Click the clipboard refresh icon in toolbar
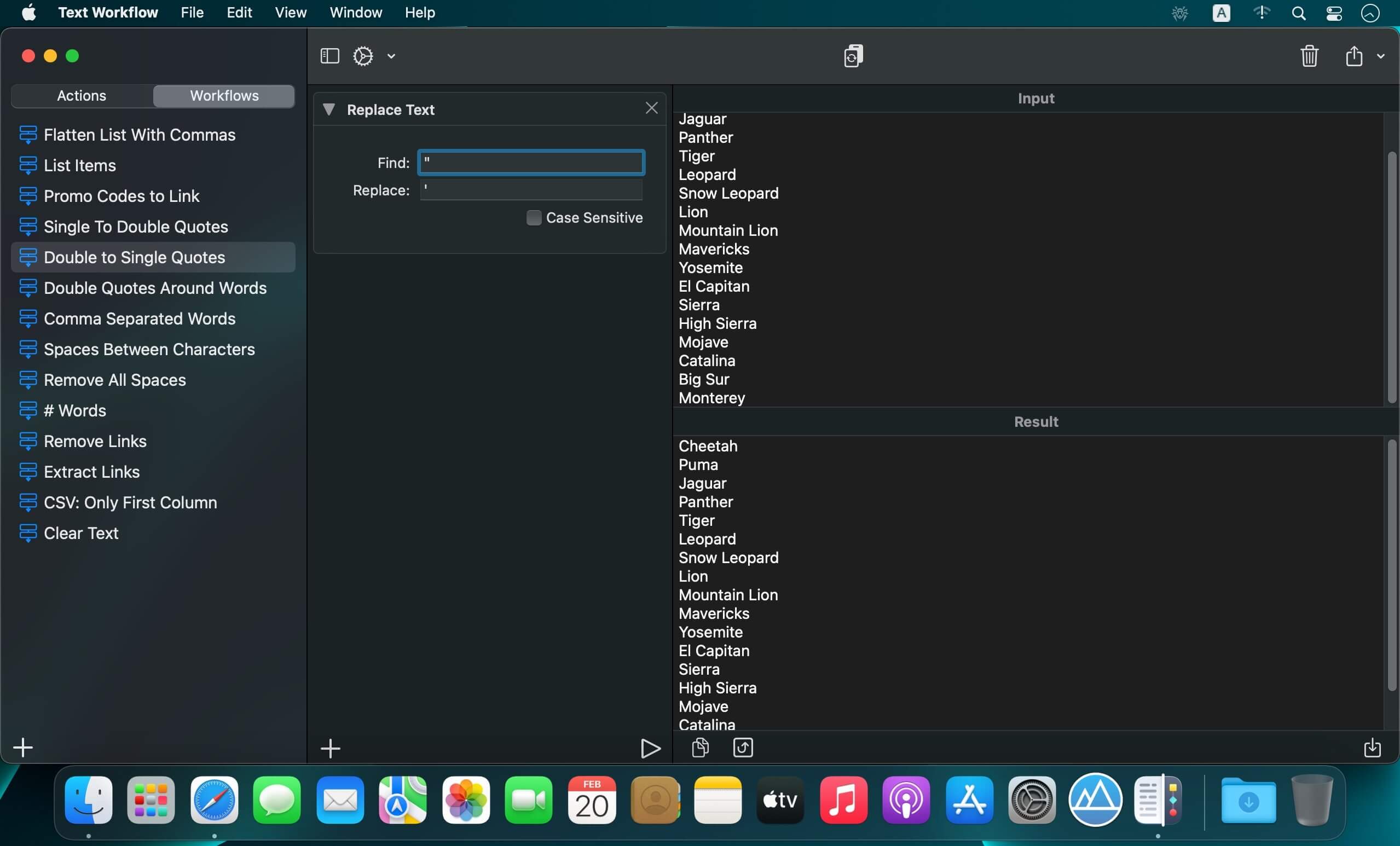1400x846 pixels. point(853,56)
